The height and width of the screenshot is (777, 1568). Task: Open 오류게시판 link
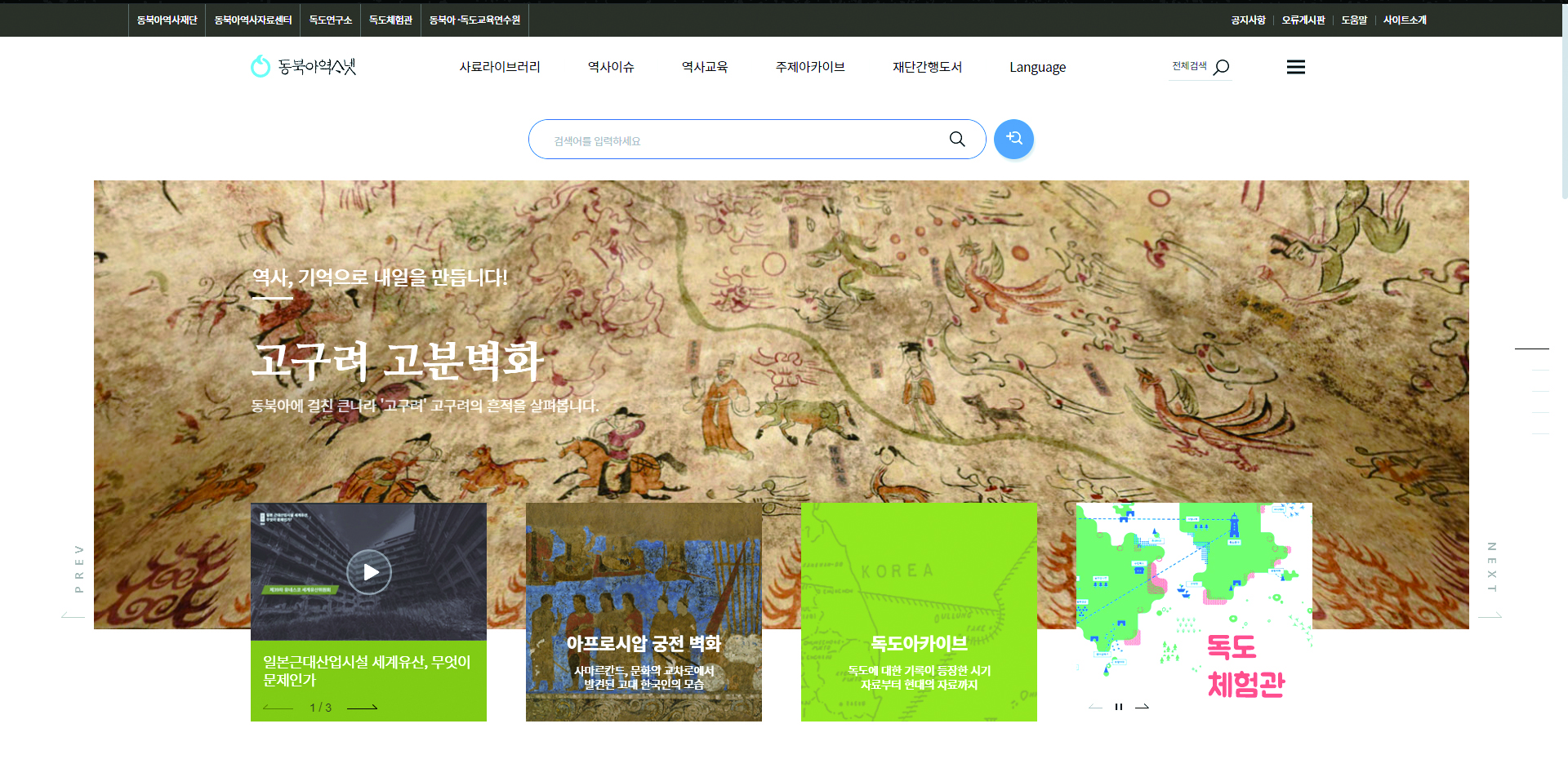click(x=1303, y=20)
